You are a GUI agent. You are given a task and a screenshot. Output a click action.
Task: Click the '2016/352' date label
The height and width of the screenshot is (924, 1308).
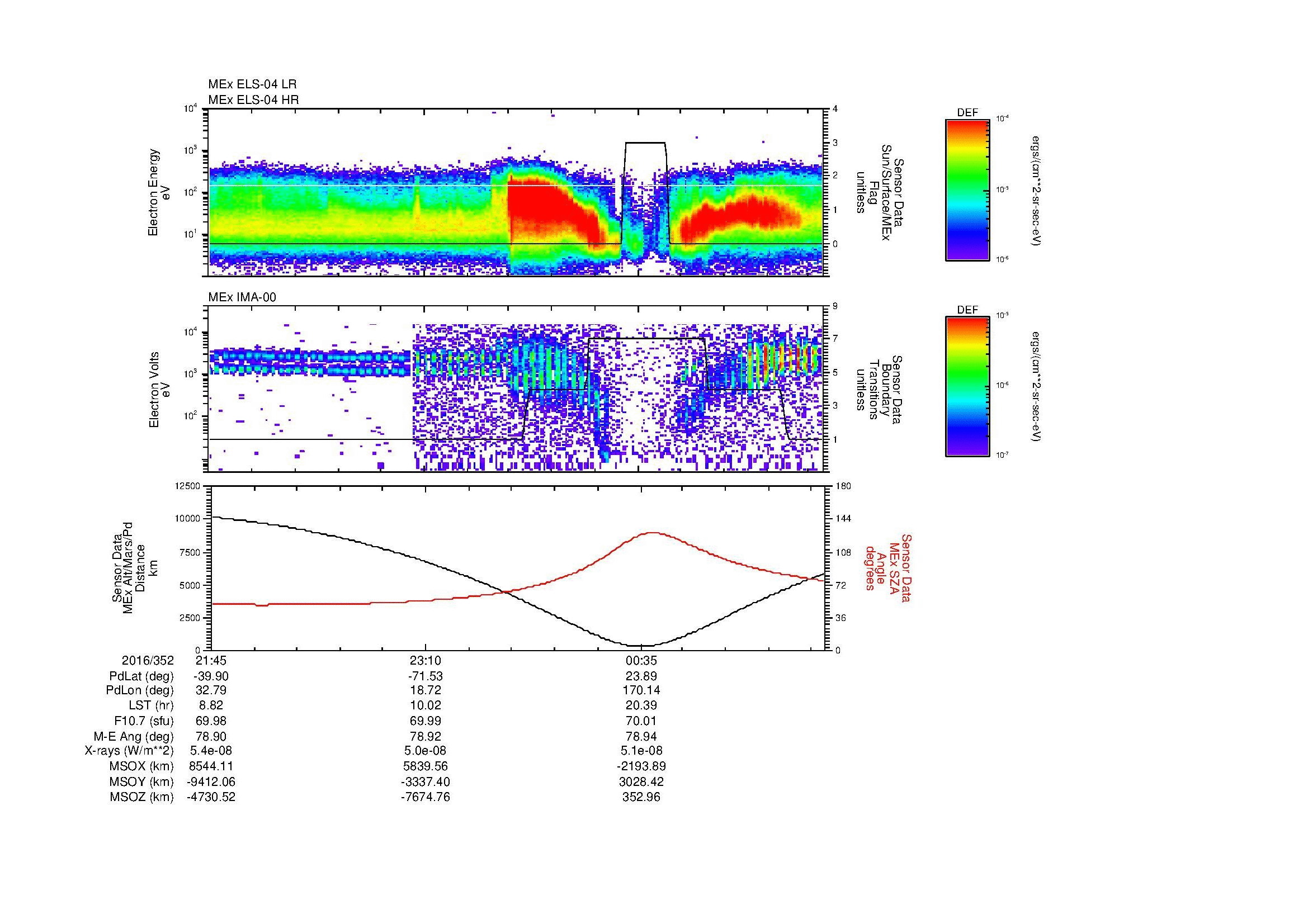[x=148, y=660]
